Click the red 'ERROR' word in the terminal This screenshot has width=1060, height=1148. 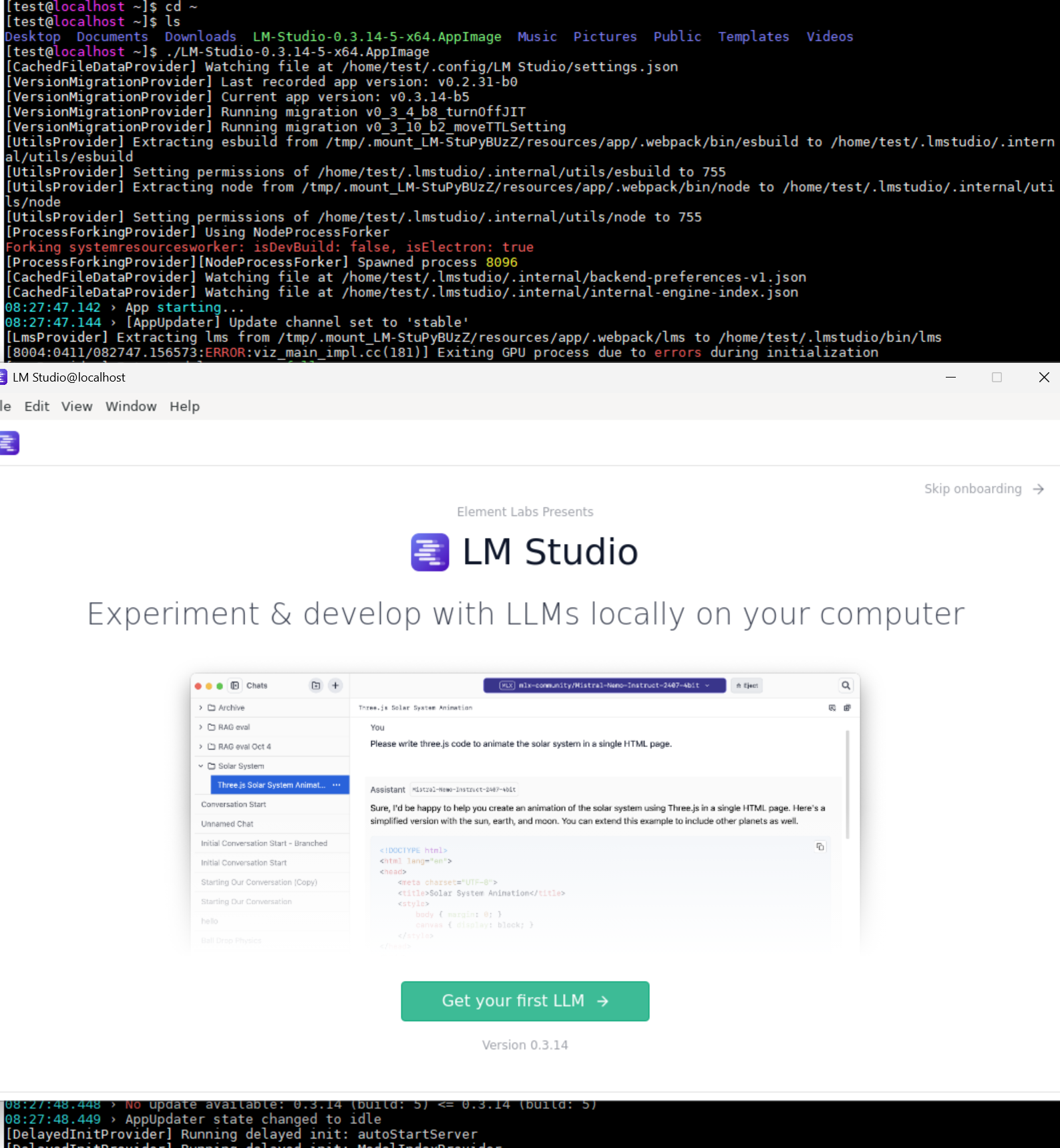[x=225, y=353]
